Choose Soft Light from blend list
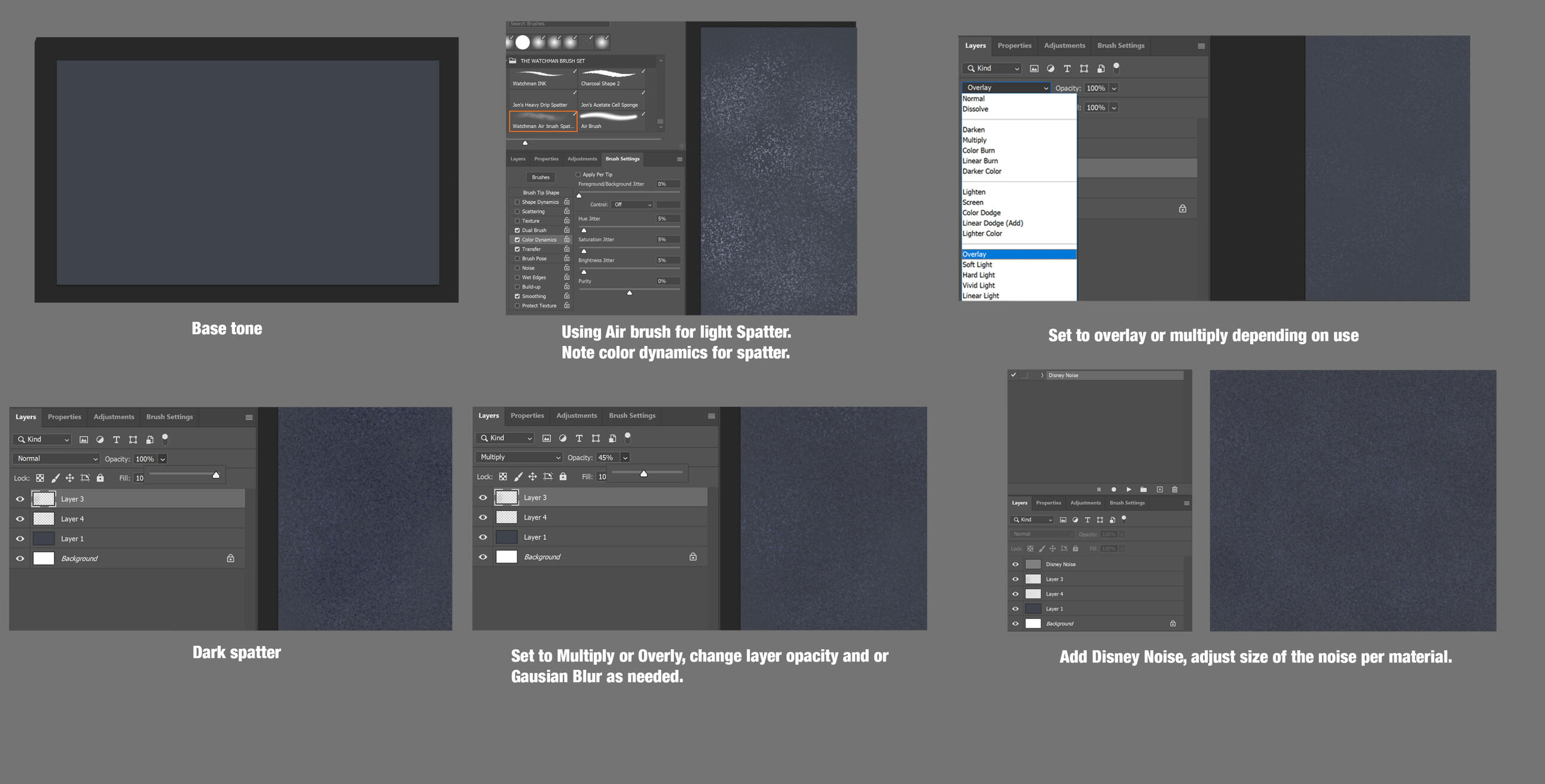This screenshot has width=1545, height=784. coord(977,264)
